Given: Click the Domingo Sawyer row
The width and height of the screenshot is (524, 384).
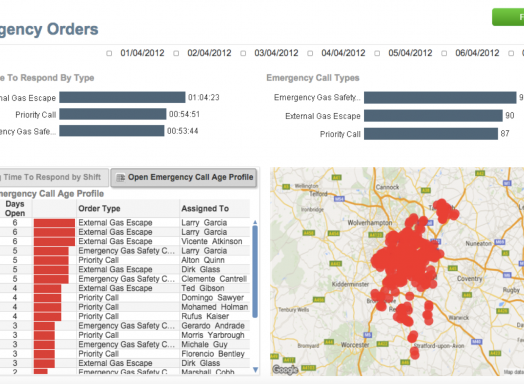Looking at the screenshot, I should click(125, 297).
